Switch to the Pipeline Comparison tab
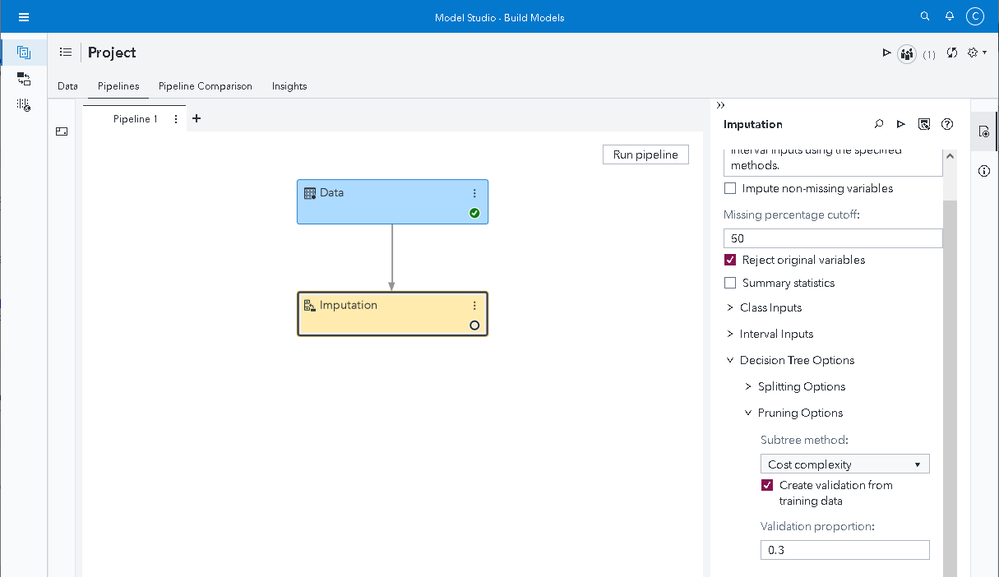 [205, 86]
